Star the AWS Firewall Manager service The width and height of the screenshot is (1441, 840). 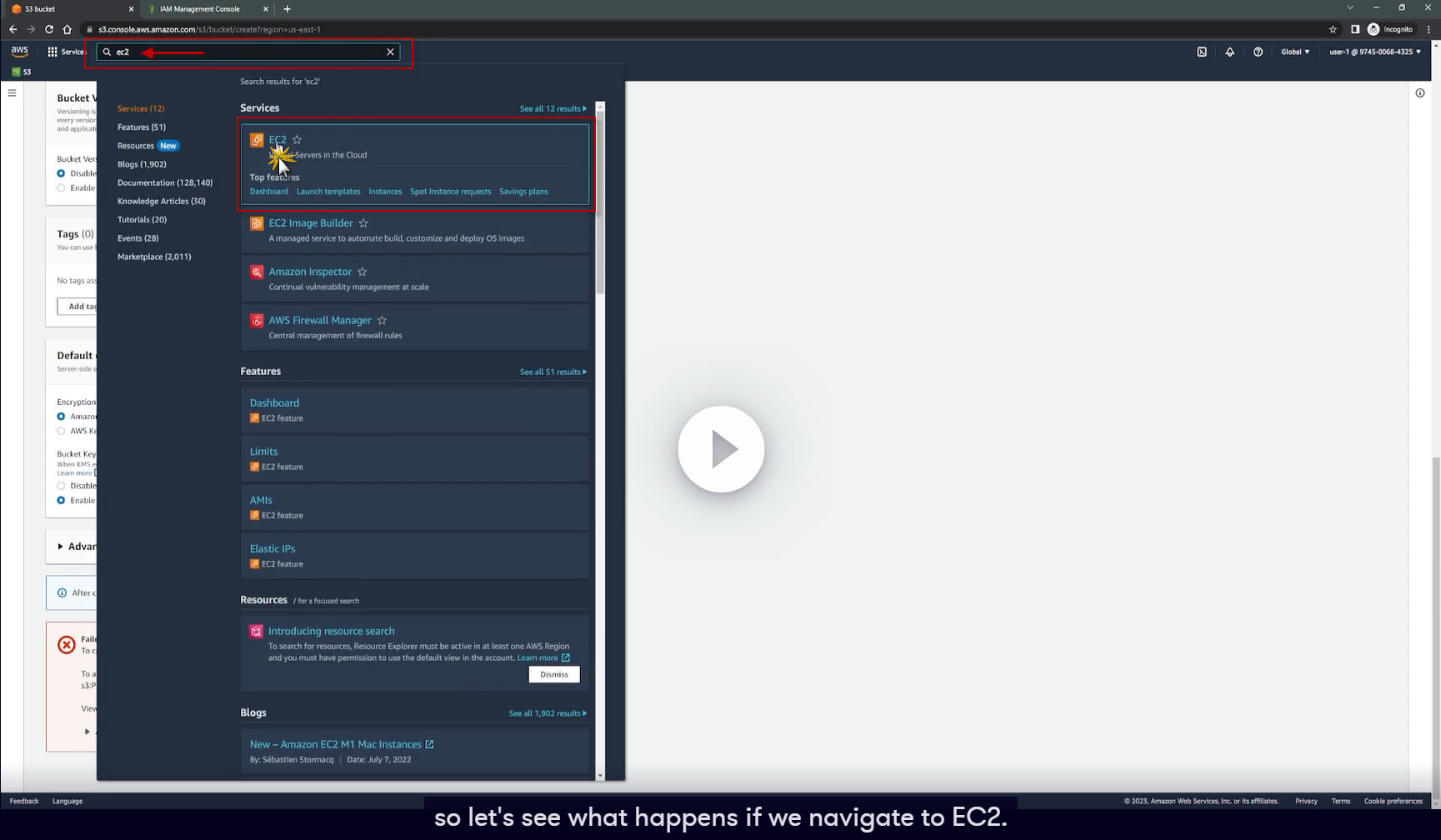click(382, 320)
